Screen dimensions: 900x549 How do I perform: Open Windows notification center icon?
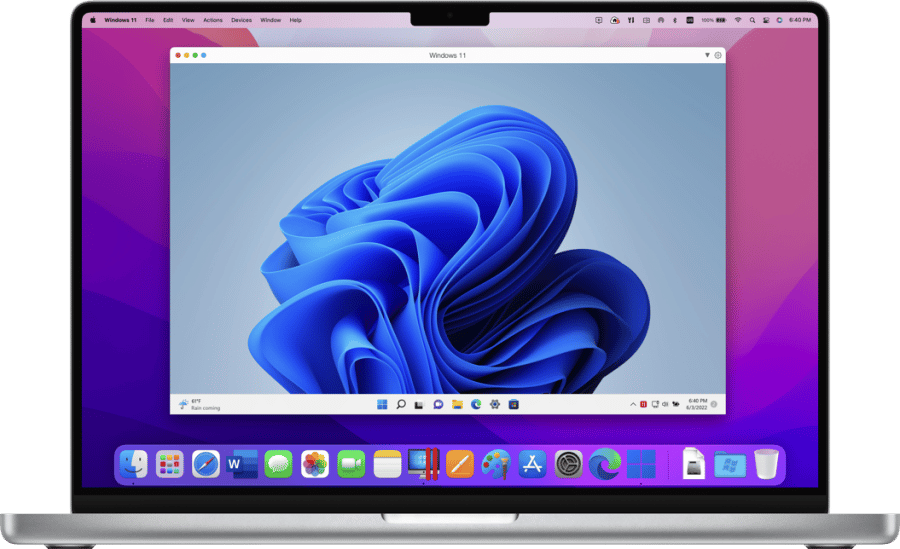pos(714,404)
